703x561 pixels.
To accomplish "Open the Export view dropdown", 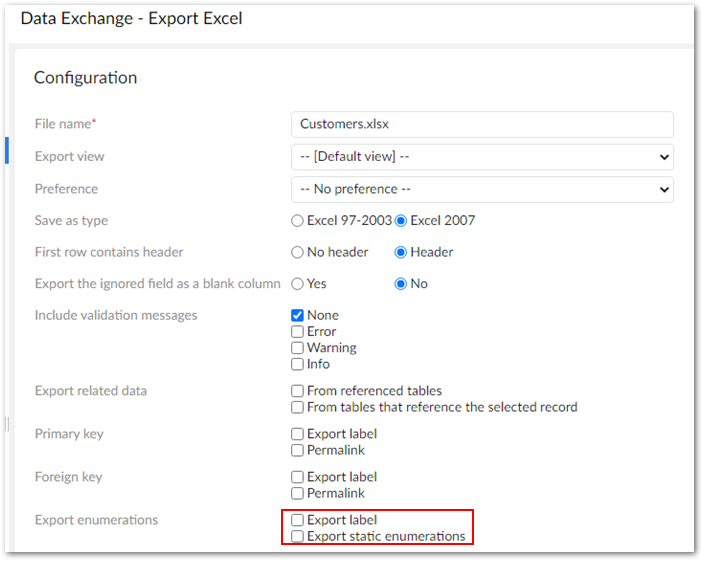I will pos(481,157).
